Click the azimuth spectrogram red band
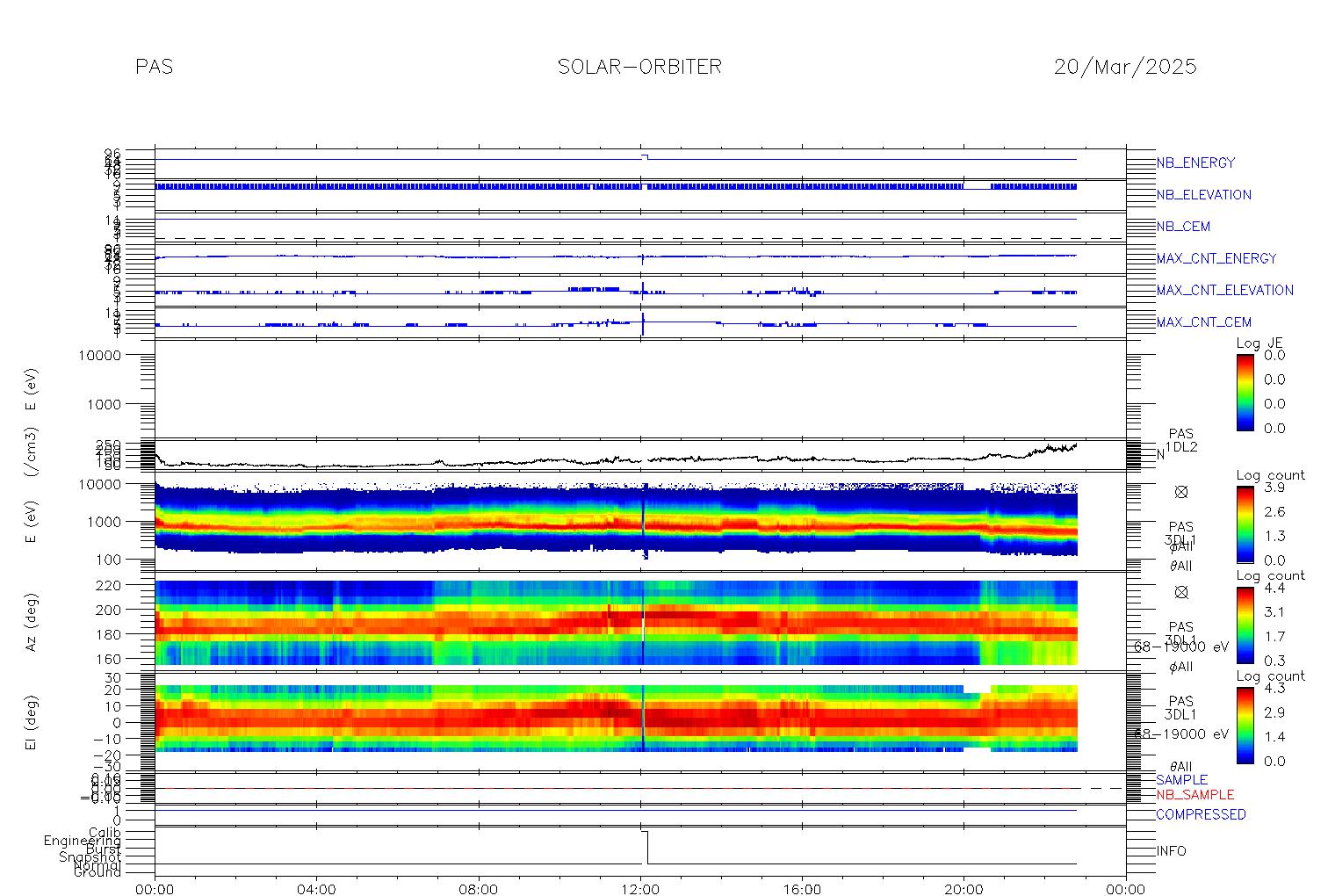 (x=615, y=622)
